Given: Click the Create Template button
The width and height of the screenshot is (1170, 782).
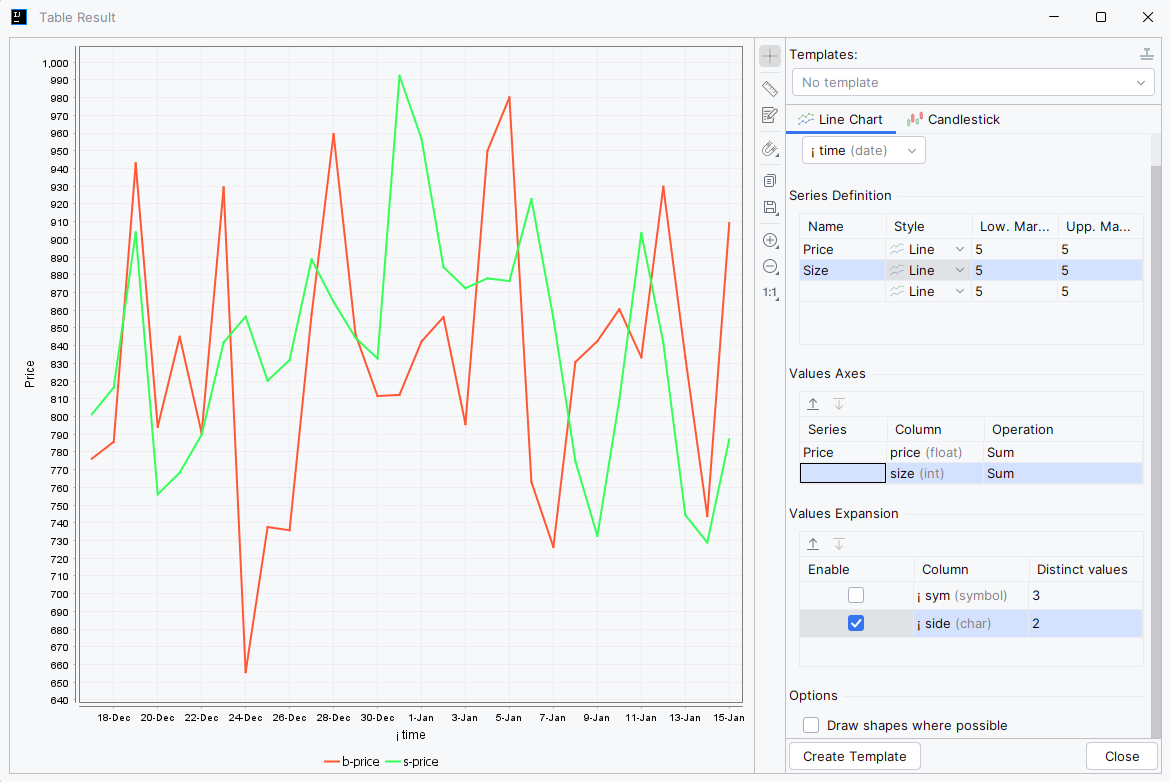Looking at the screenshot, I should (854, 757).
